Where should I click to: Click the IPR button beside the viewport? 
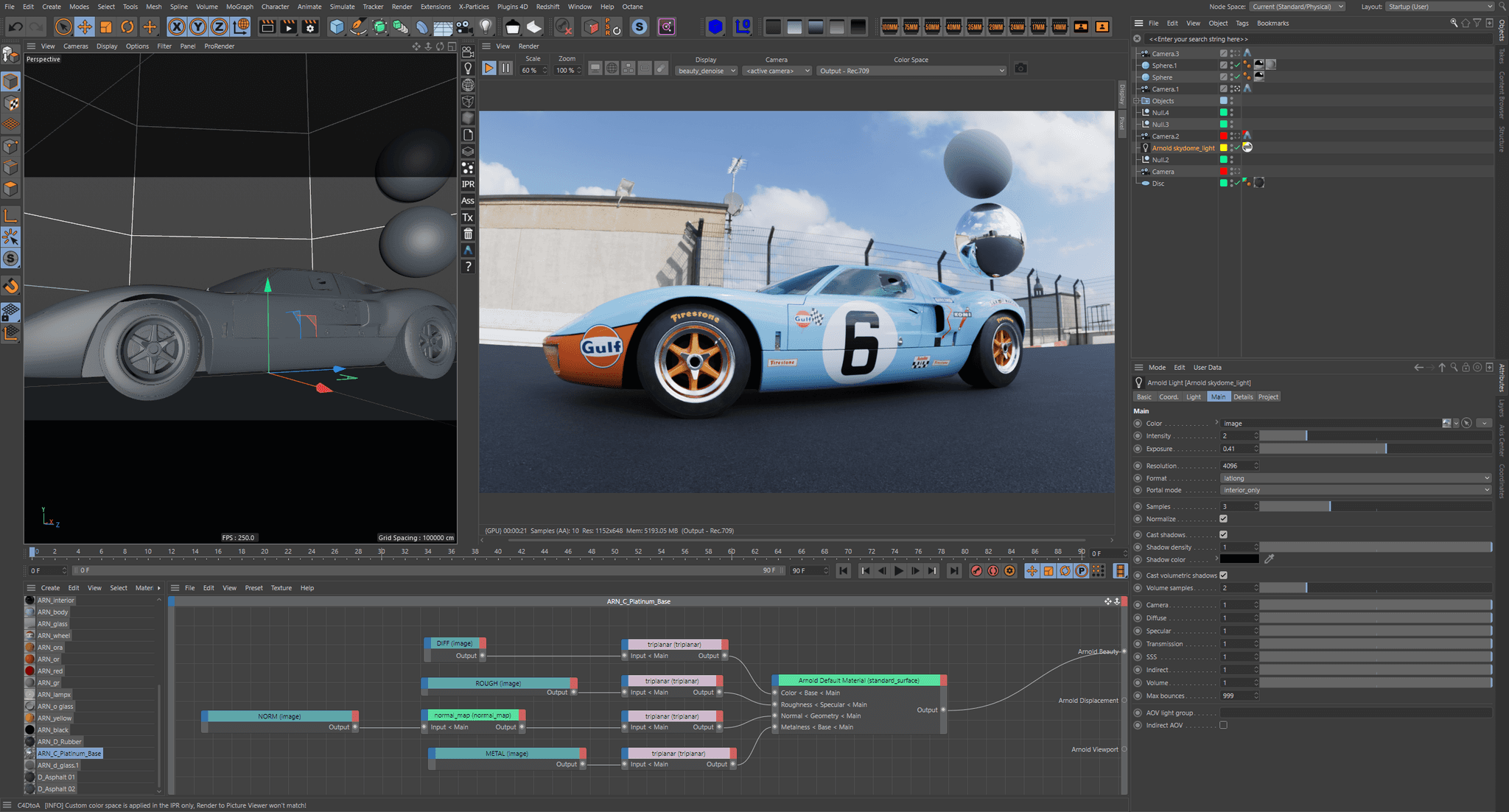[467, 183]
